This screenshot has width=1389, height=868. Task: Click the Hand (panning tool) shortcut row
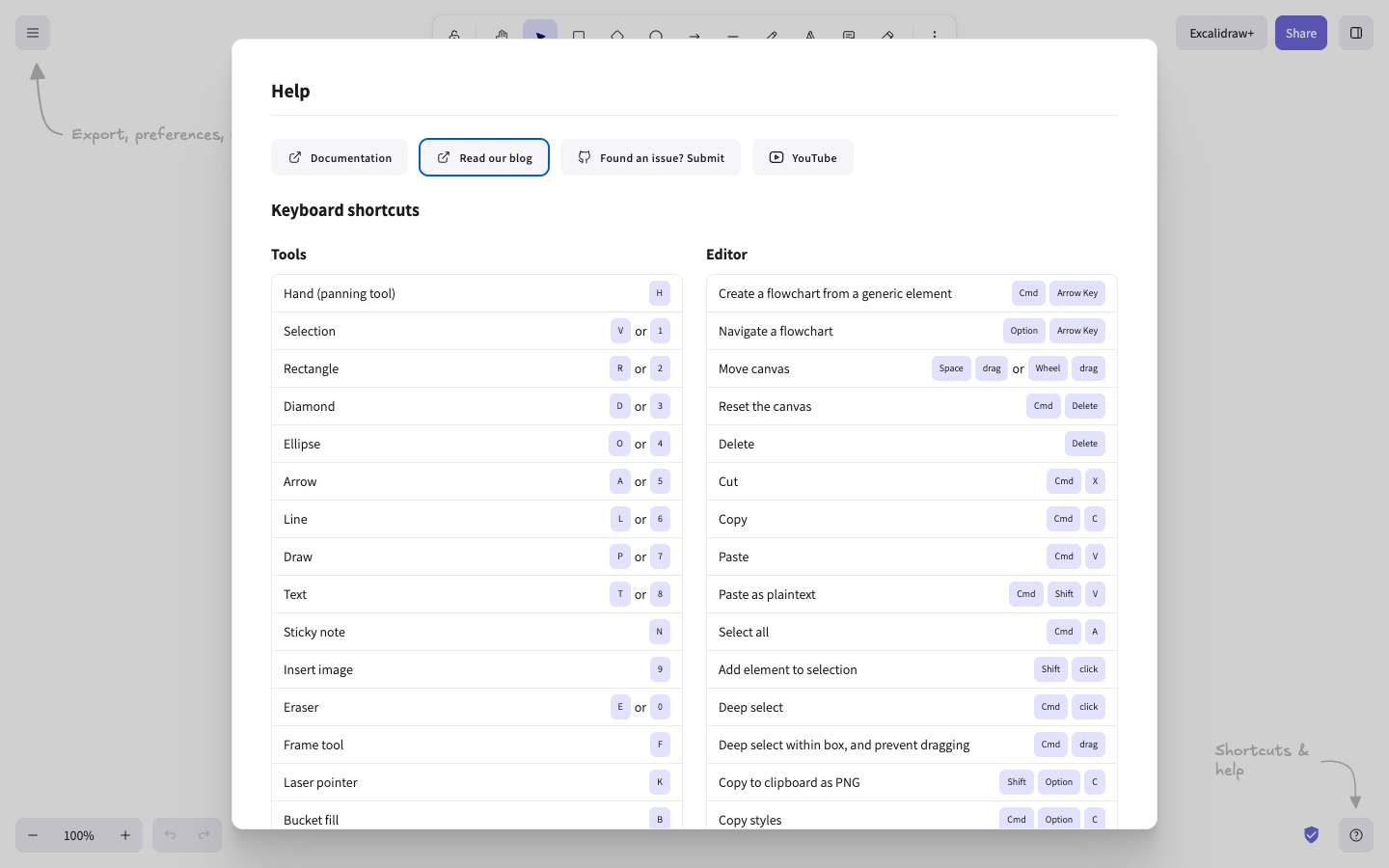click(x=477, y=293)
